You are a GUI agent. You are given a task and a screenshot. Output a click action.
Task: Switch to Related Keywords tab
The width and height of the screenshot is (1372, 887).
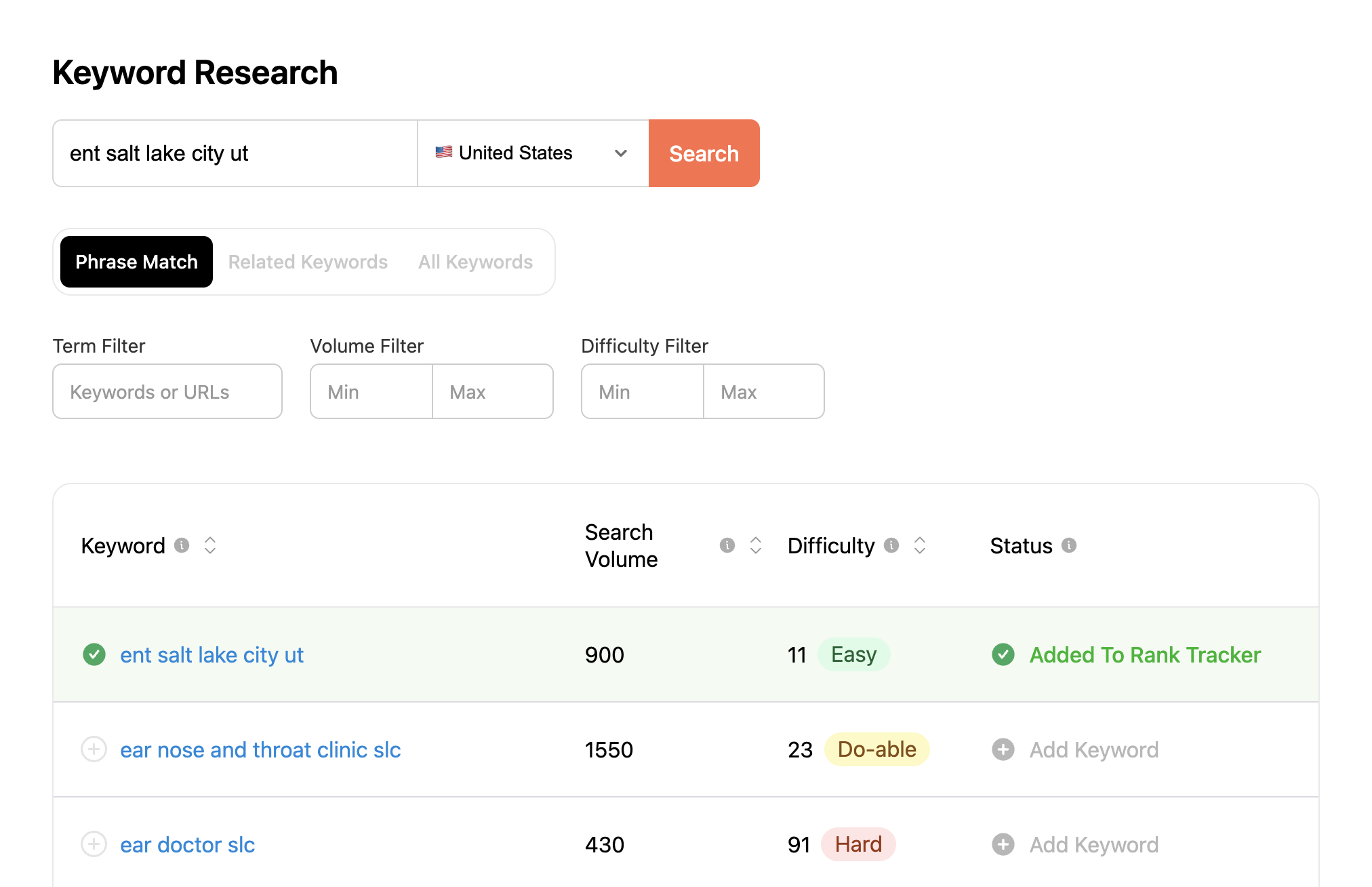(308, 262)
